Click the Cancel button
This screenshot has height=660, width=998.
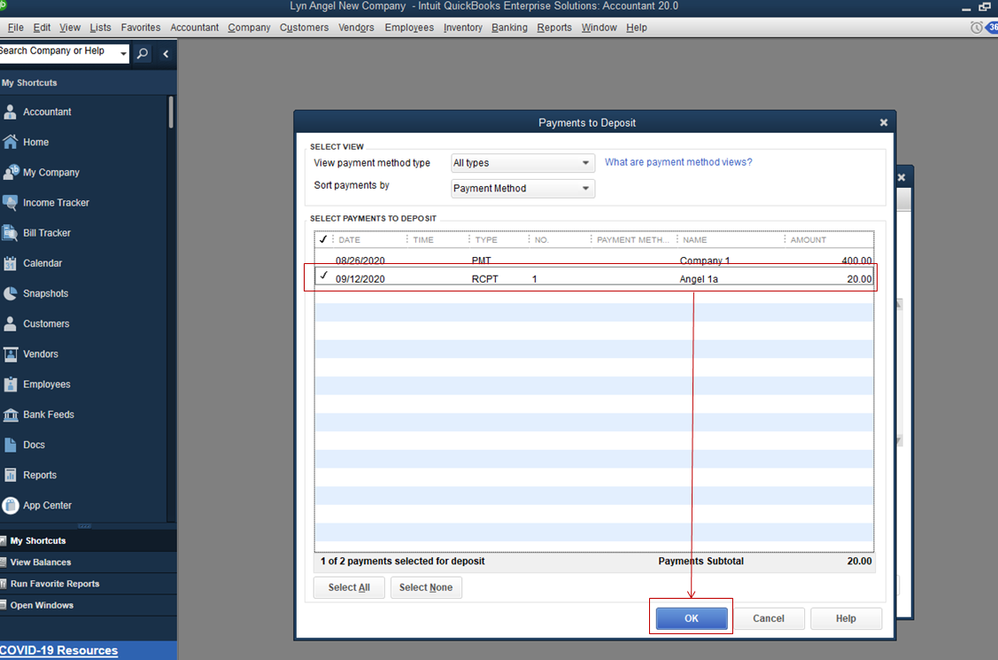(768, 618)
